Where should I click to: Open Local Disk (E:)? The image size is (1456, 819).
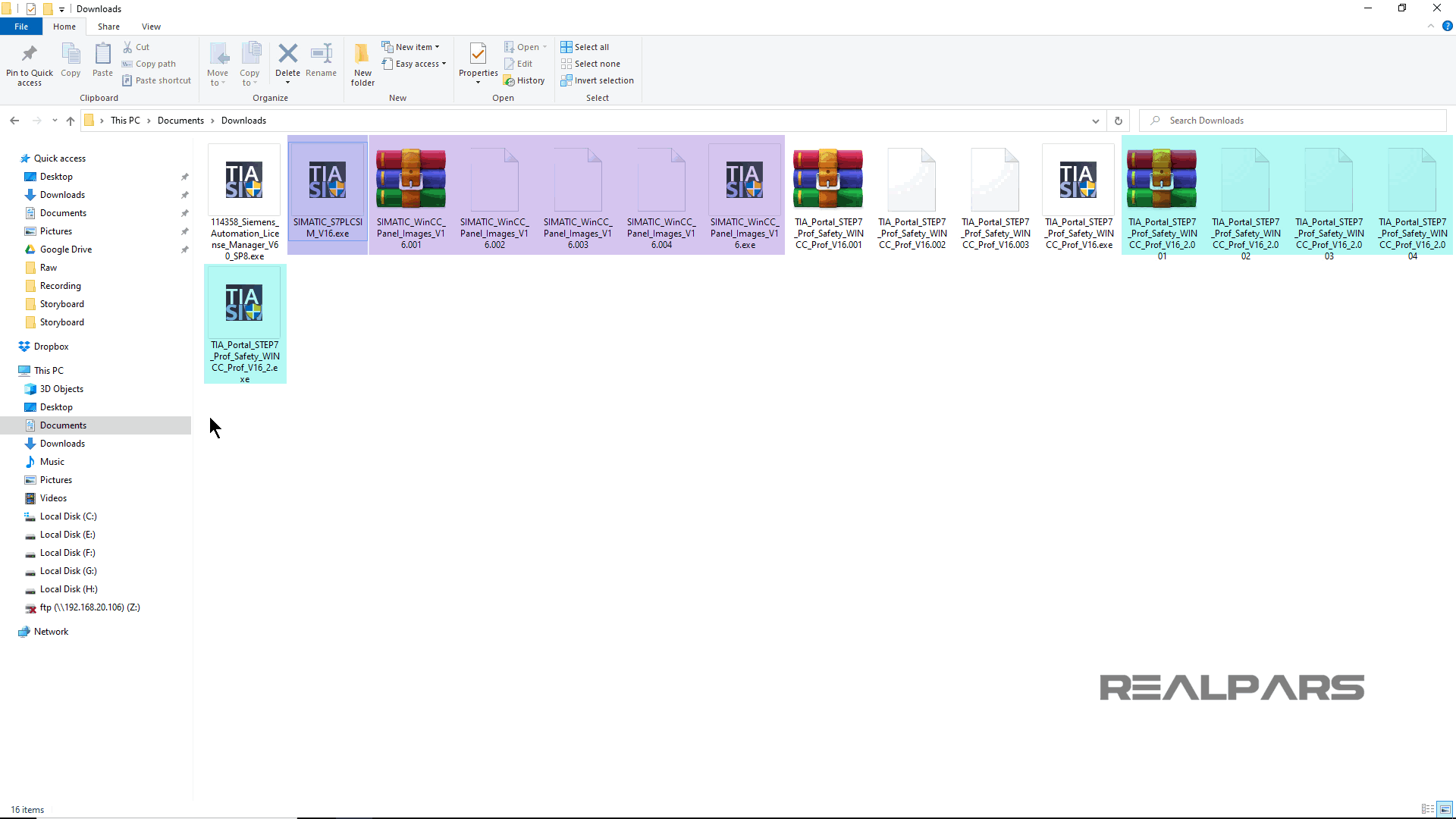pyautogui.click(x=67, y=535)
